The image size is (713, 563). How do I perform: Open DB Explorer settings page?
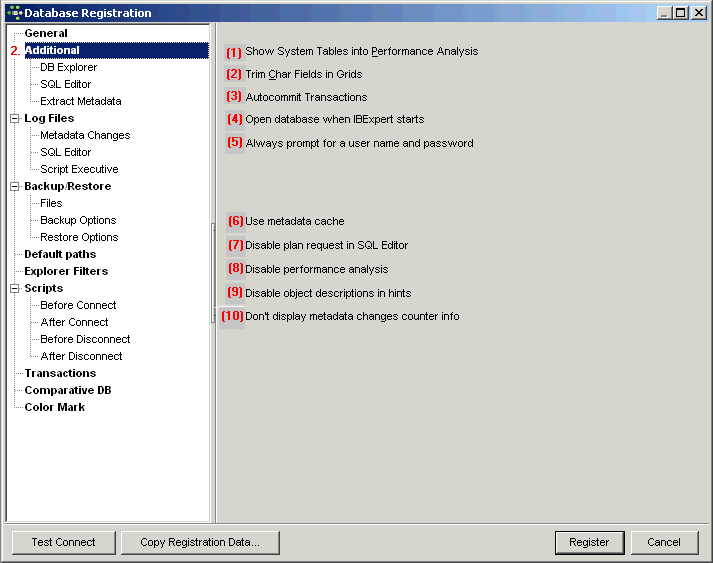coord(69,67)
